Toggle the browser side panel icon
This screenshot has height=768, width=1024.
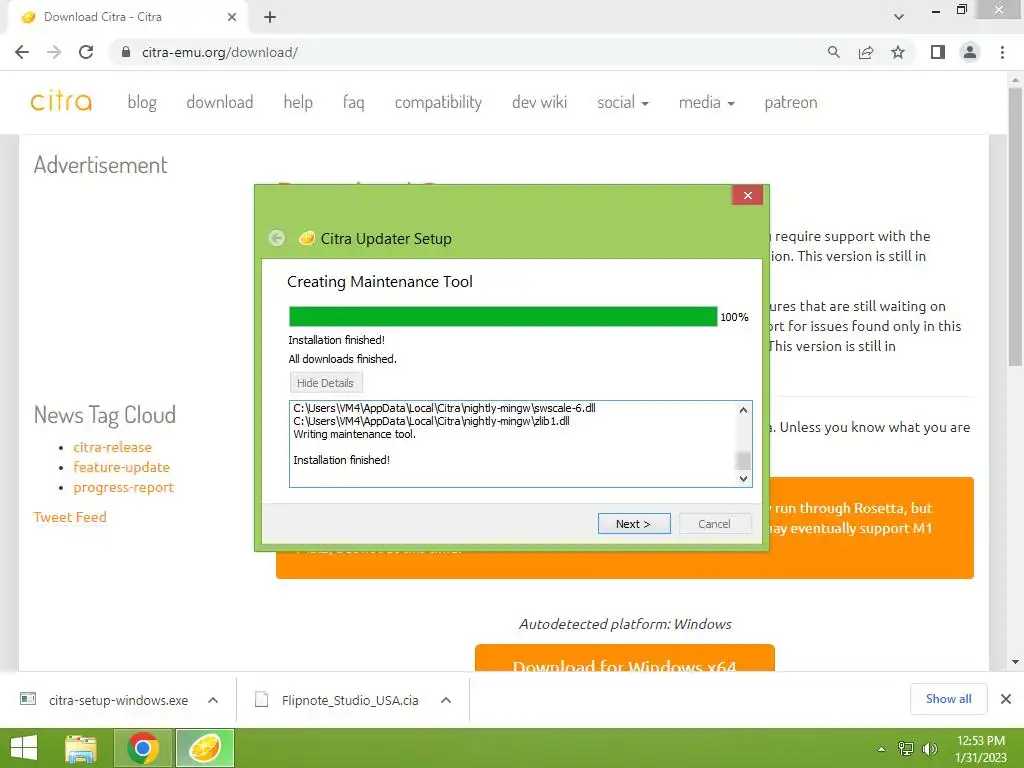point(938,52)
